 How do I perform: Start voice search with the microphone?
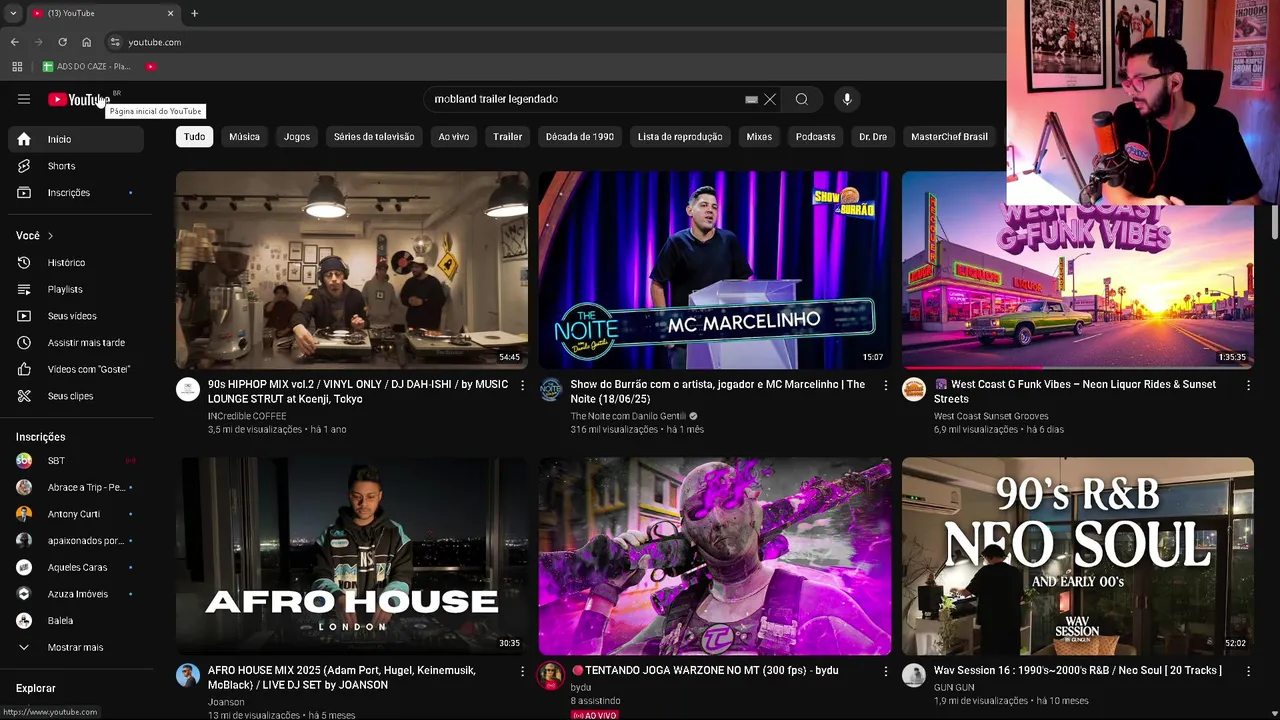point(847,99)
